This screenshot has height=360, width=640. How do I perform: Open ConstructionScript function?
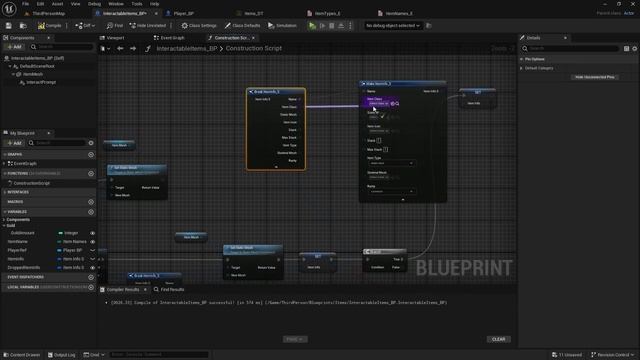pyautogui.click(x=31, y=183)
